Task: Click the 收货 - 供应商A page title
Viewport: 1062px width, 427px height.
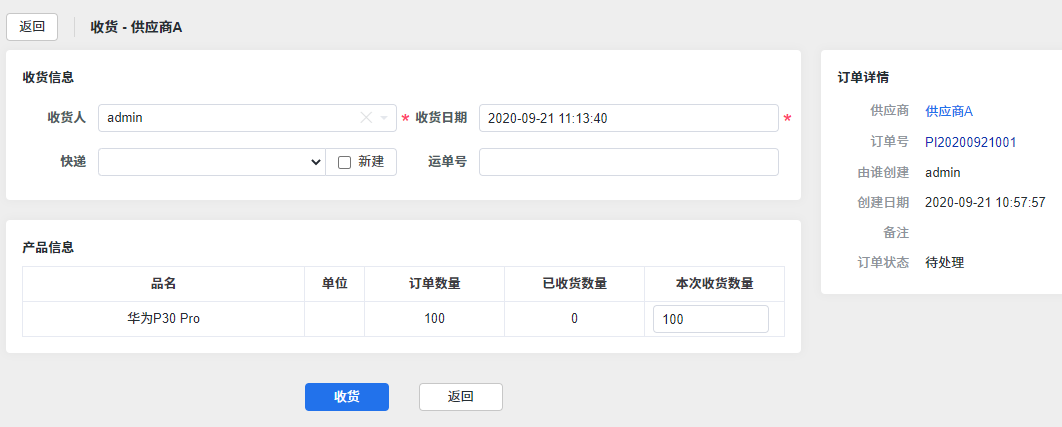Action: [x=136, y=27]
